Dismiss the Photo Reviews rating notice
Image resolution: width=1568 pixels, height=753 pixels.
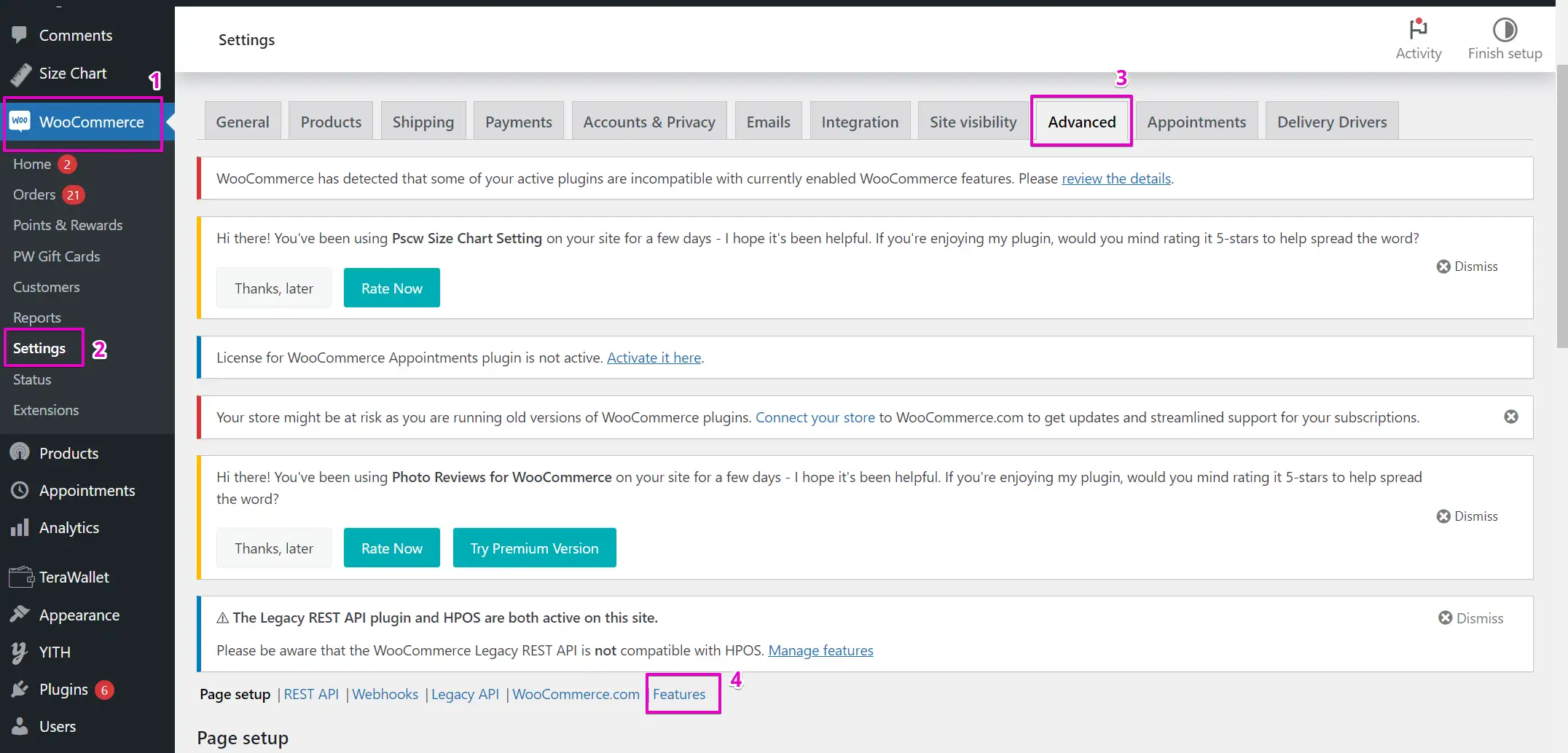(1467, 516)
